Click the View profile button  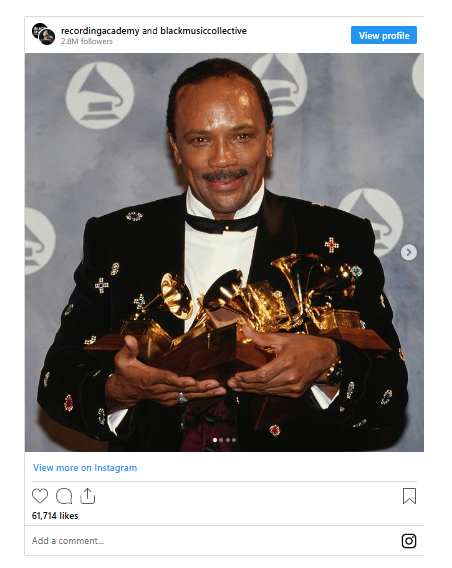pos(384,35)
